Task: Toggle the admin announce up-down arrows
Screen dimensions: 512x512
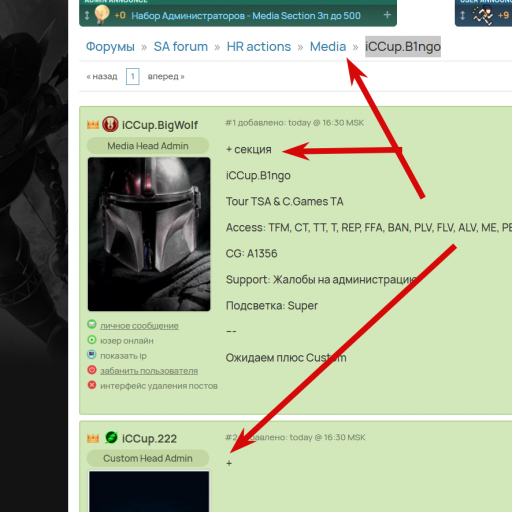Action: [x=87, y=16]
